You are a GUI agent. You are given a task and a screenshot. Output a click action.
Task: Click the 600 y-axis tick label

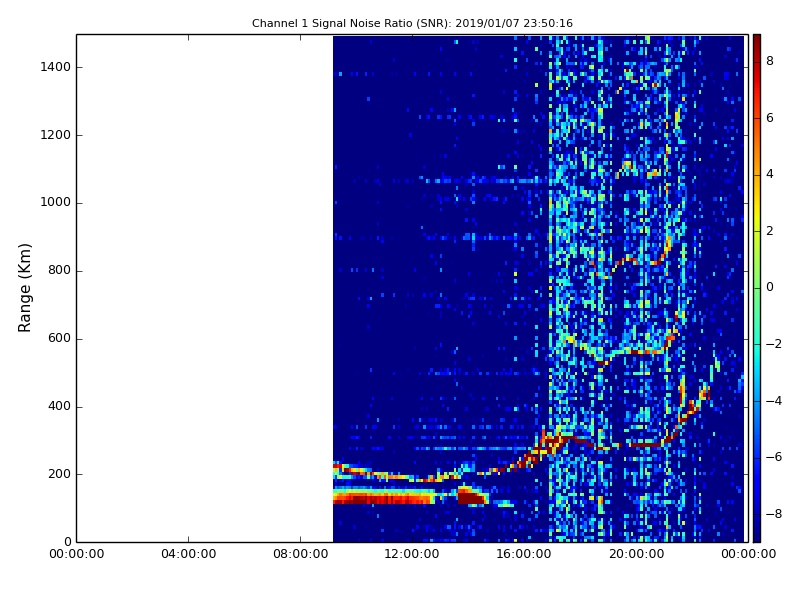click(59, 338)
